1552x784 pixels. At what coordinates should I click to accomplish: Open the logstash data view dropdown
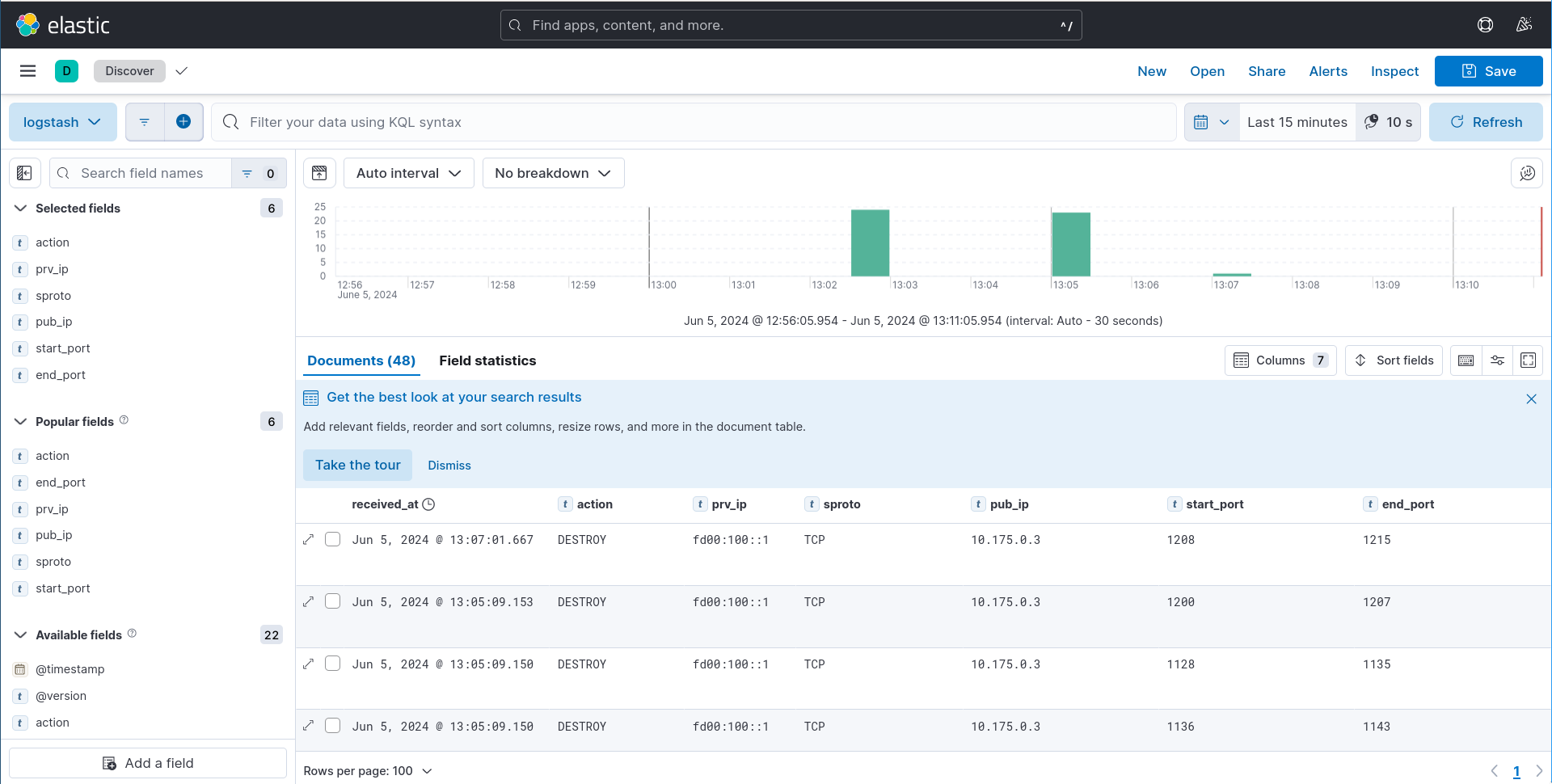coord(63,122)
